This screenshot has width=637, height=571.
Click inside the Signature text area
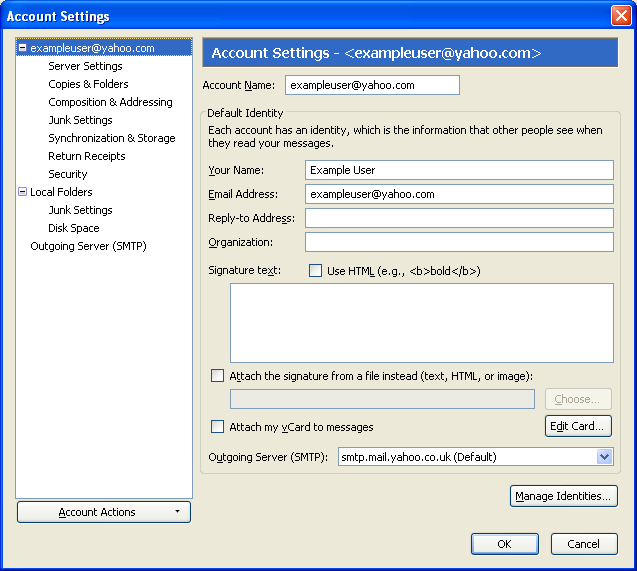point(421,322)
